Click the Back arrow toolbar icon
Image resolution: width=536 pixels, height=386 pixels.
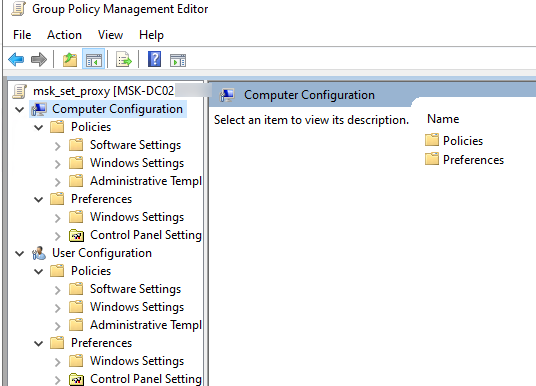click(x=16, y=60)
